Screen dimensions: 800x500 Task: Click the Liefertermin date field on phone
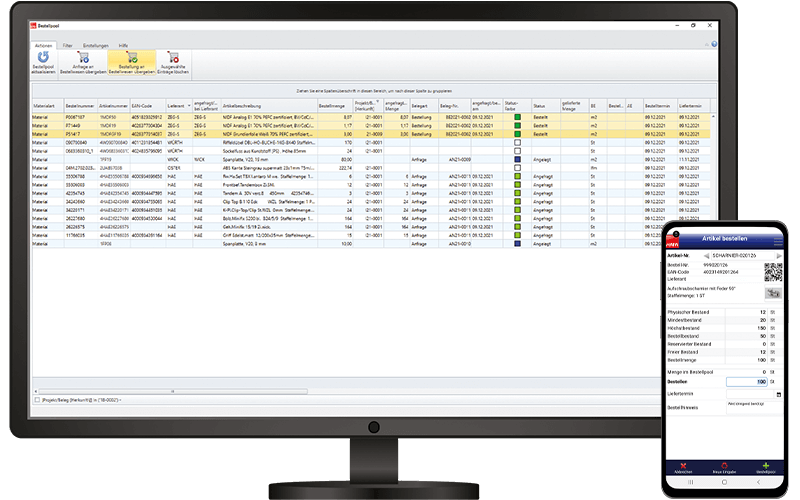[x=750, y=394]
